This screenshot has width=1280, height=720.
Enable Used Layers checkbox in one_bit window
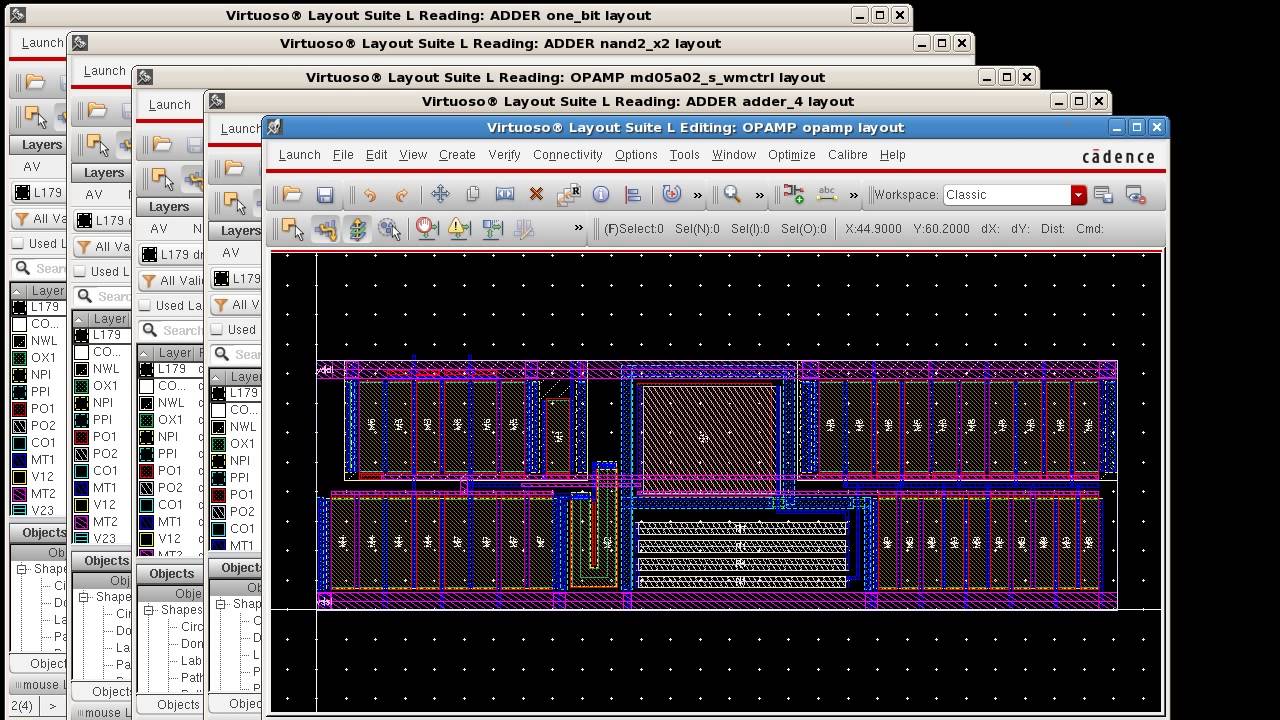click(x=18, y=243)
